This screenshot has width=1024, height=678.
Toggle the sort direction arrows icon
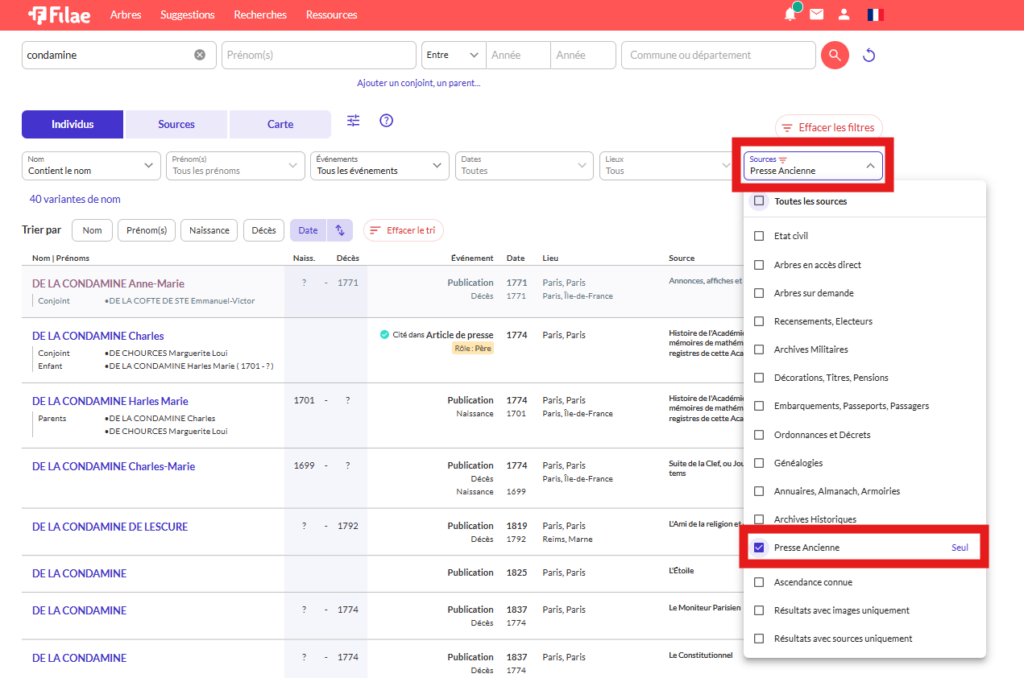point(340,230)
